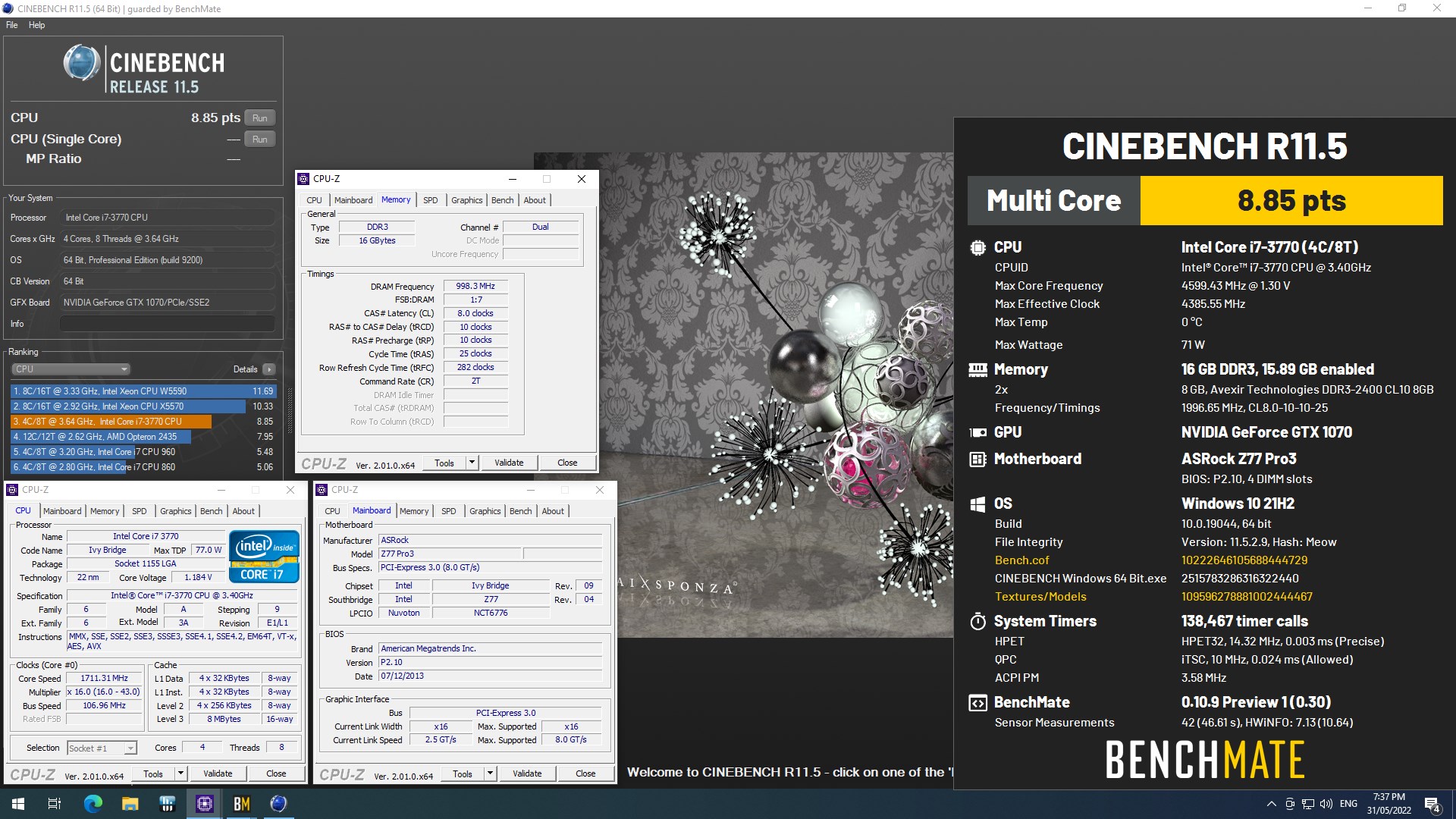The height and width of the screenshot is (819, 1456).
Task: Click DRAM Frequency 998.3 MHz value
Action: click(475, 287)
